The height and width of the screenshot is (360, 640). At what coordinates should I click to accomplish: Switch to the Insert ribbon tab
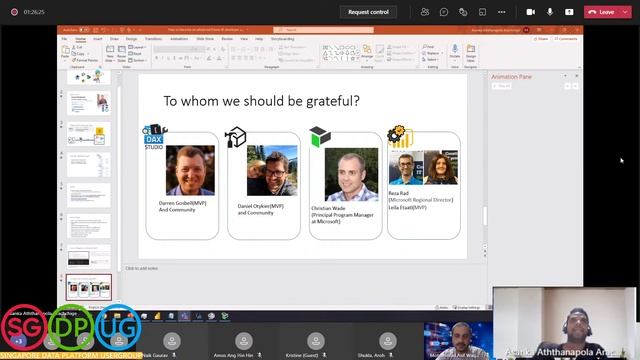tap(98, 39)
